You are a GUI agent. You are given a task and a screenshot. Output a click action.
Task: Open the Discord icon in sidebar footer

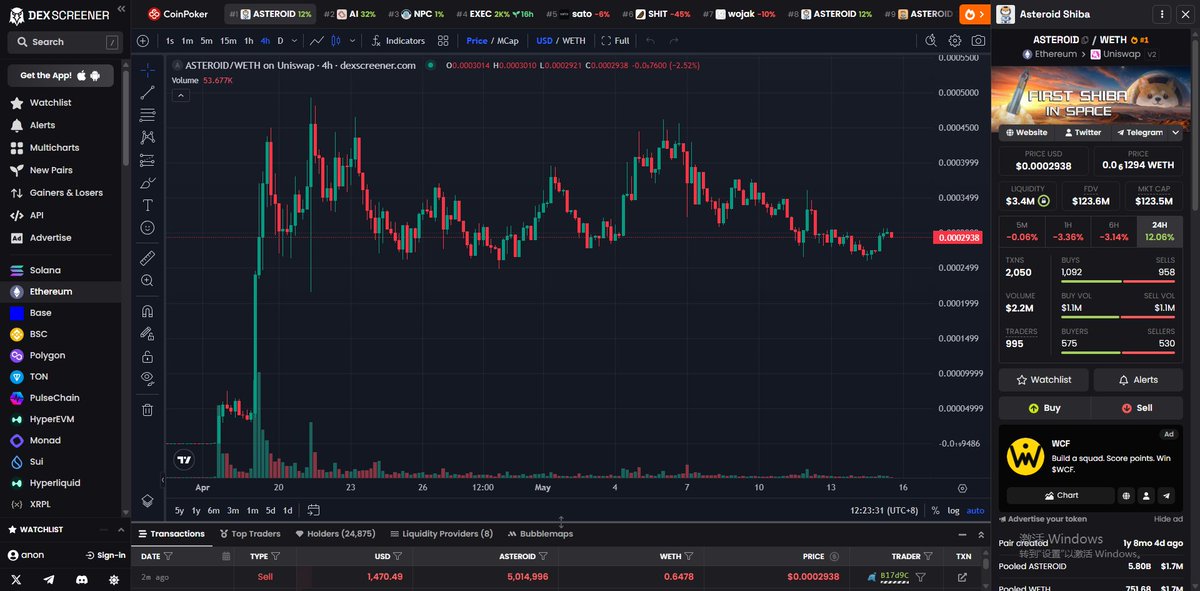pos(81,579)
